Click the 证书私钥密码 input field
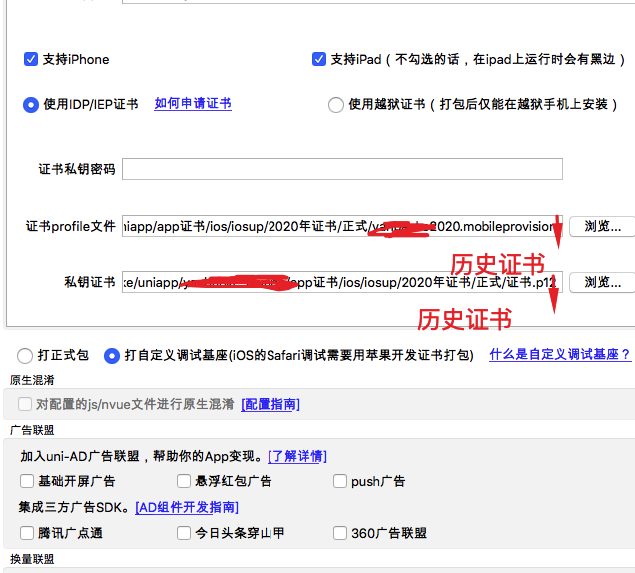The image size is (635, 573). click(342, 169)
